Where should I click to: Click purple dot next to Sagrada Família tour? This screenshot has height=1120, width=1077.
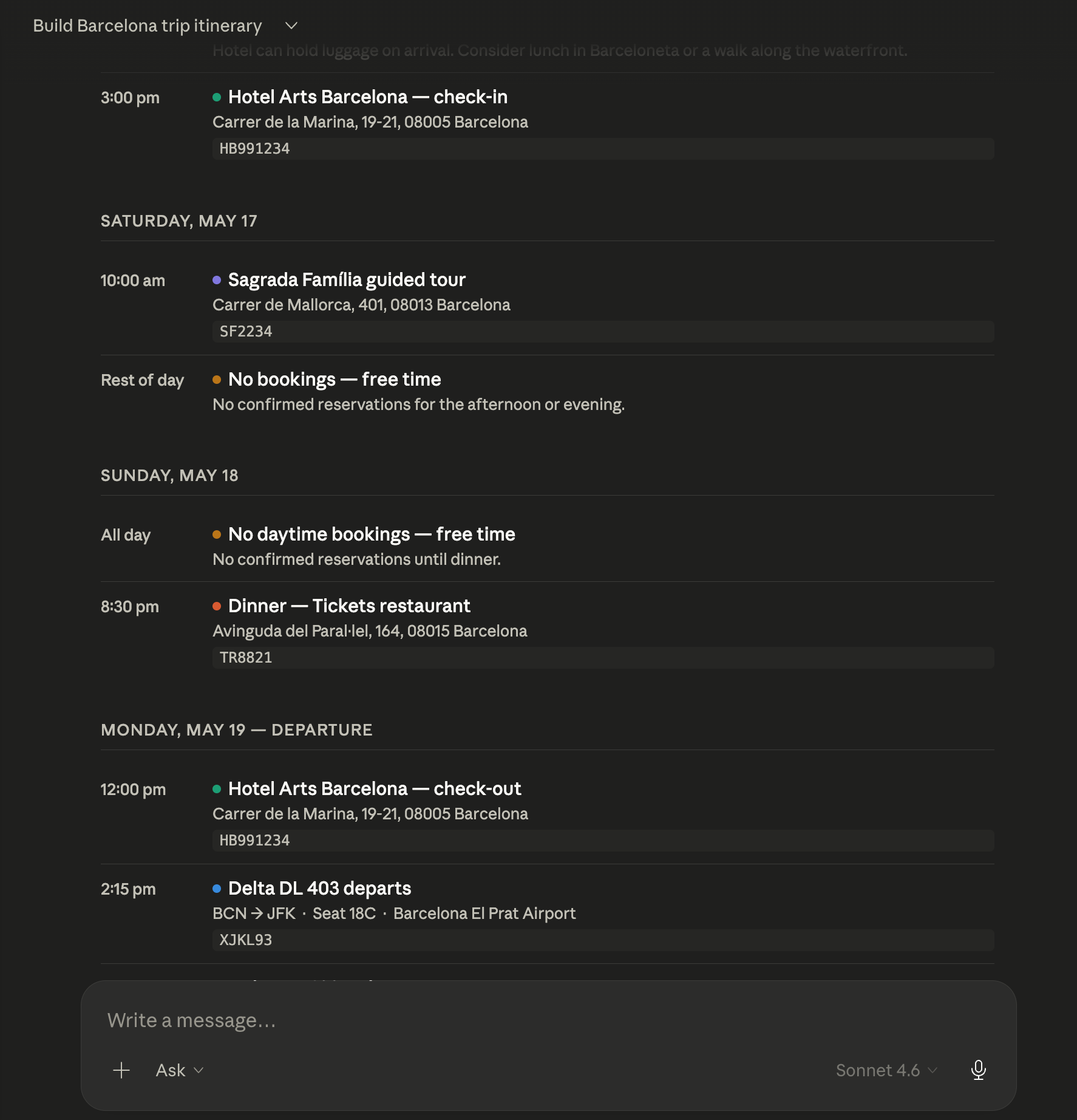tap(217, 280)
